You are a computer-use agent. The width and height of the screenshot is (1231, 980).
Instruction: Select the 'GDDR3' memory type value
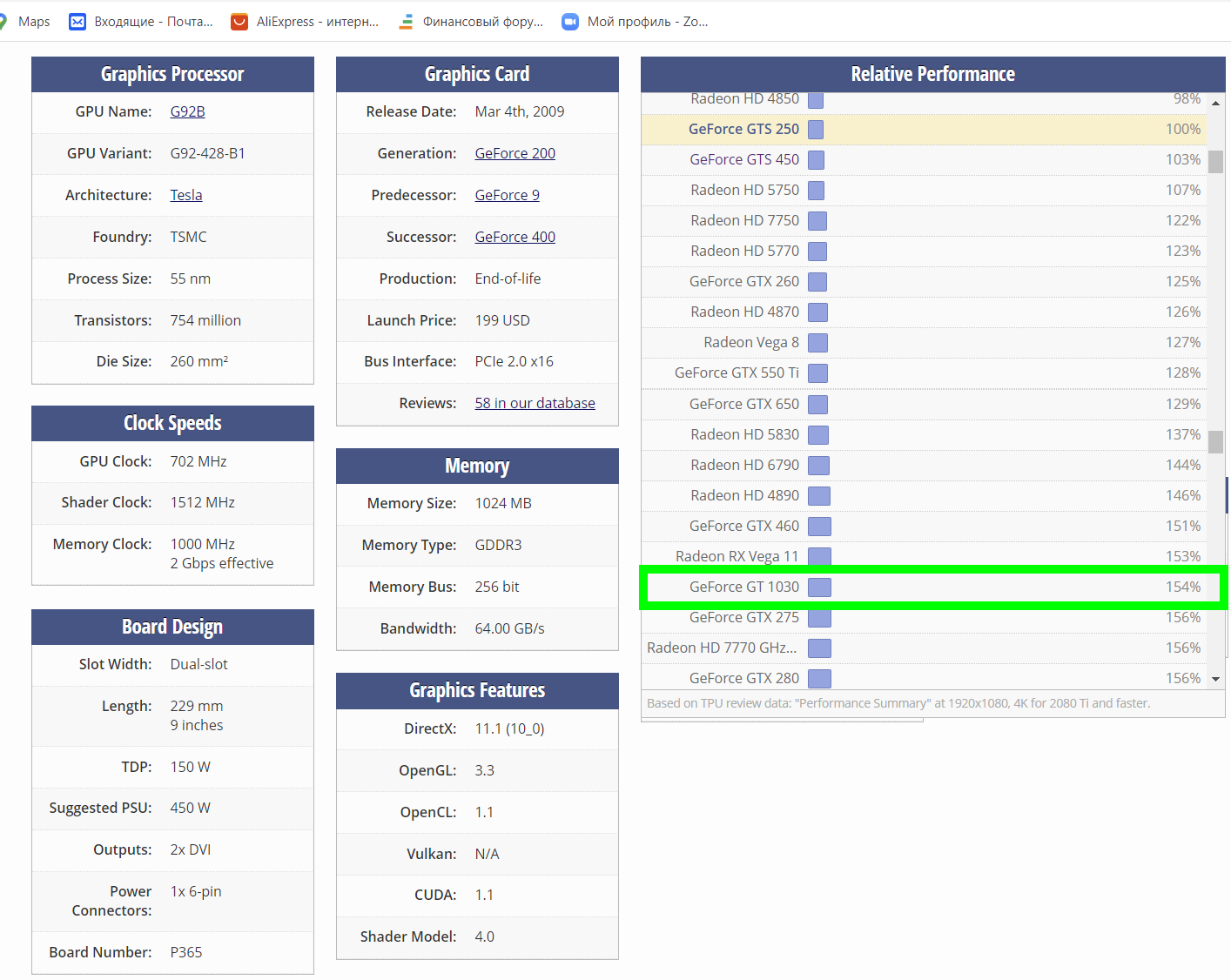click(498, 545)
